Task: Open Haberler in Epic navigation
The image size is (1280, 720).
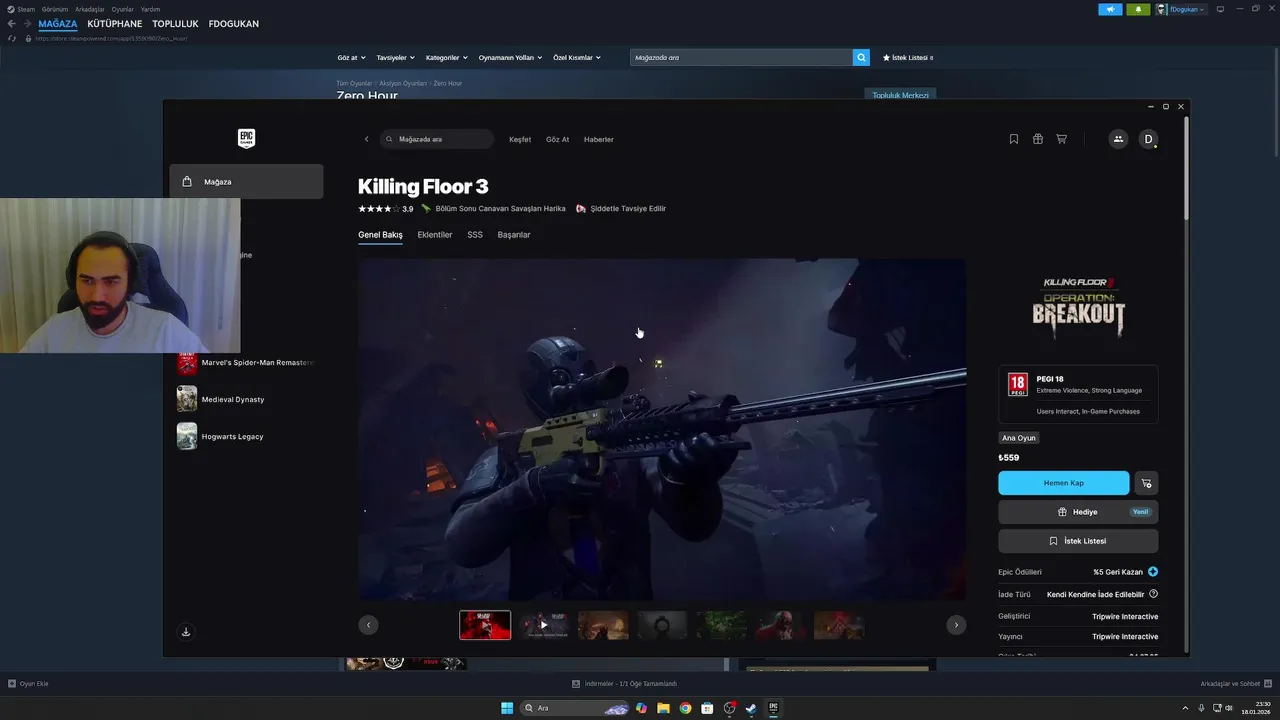Action: pos(599,139)
